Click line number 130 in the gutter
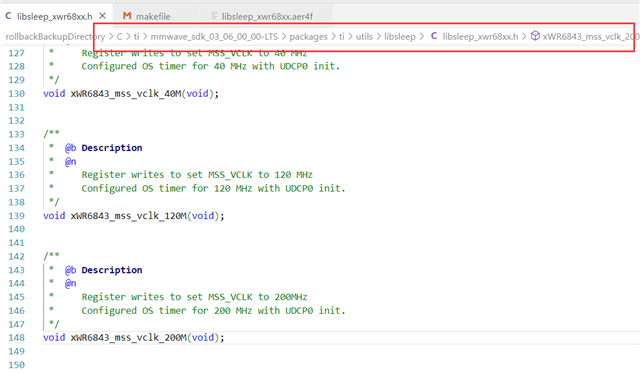The height and width of the screenshot is (373, 640). (x=16, y=94)
